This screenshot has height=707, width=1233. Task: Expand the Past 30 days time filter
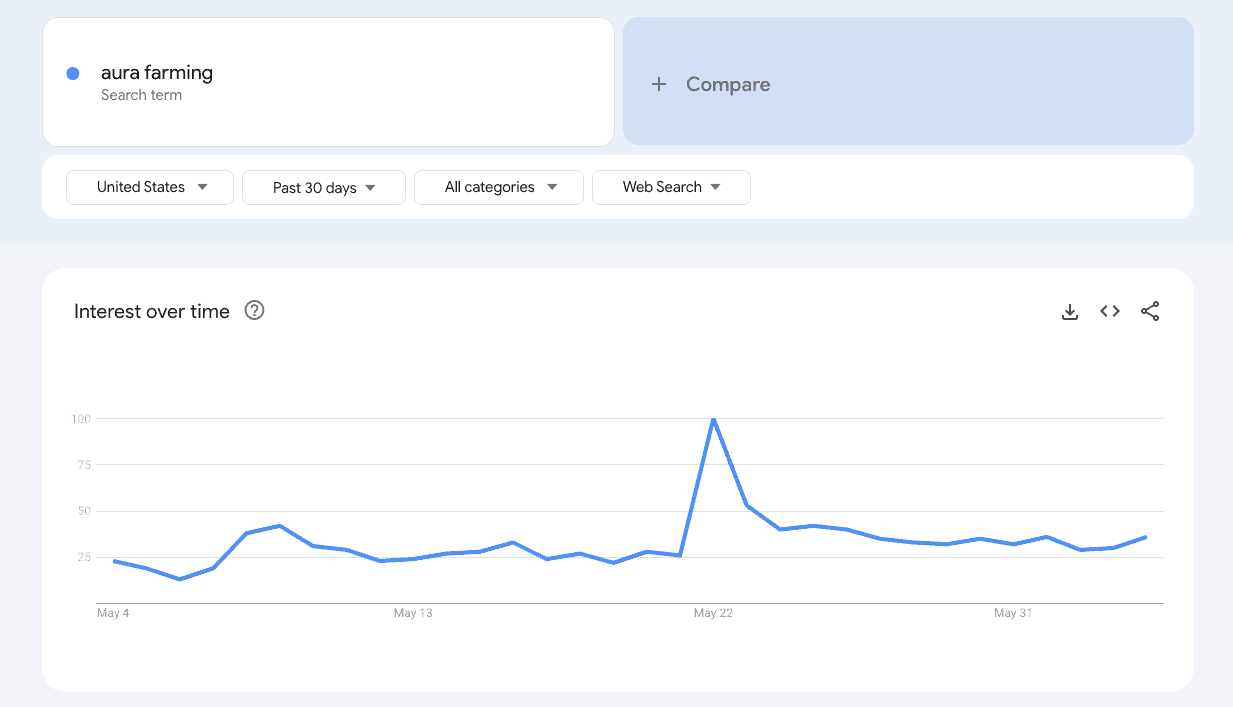coord(323,188)
